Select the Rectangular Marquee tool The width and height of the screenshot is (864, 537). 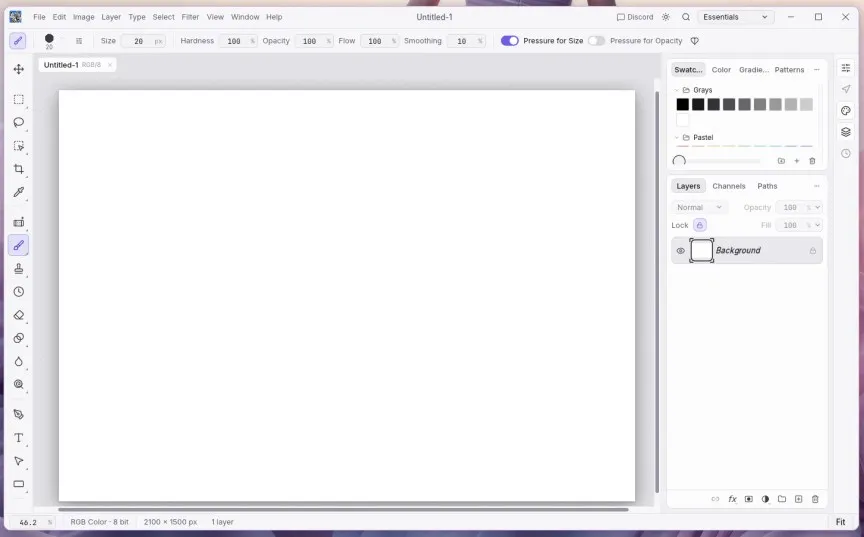[19, 100]
